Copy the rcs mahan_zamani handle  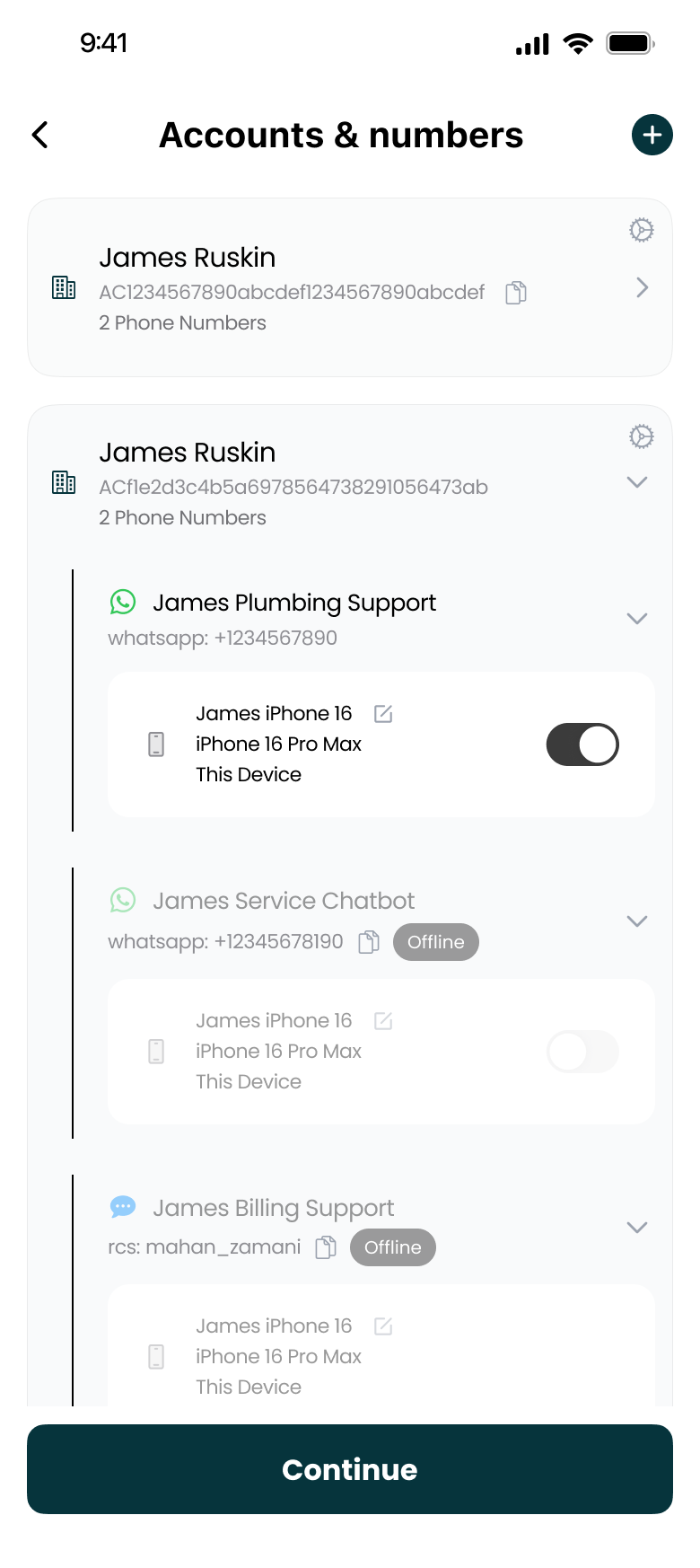tap(325, 1247)
